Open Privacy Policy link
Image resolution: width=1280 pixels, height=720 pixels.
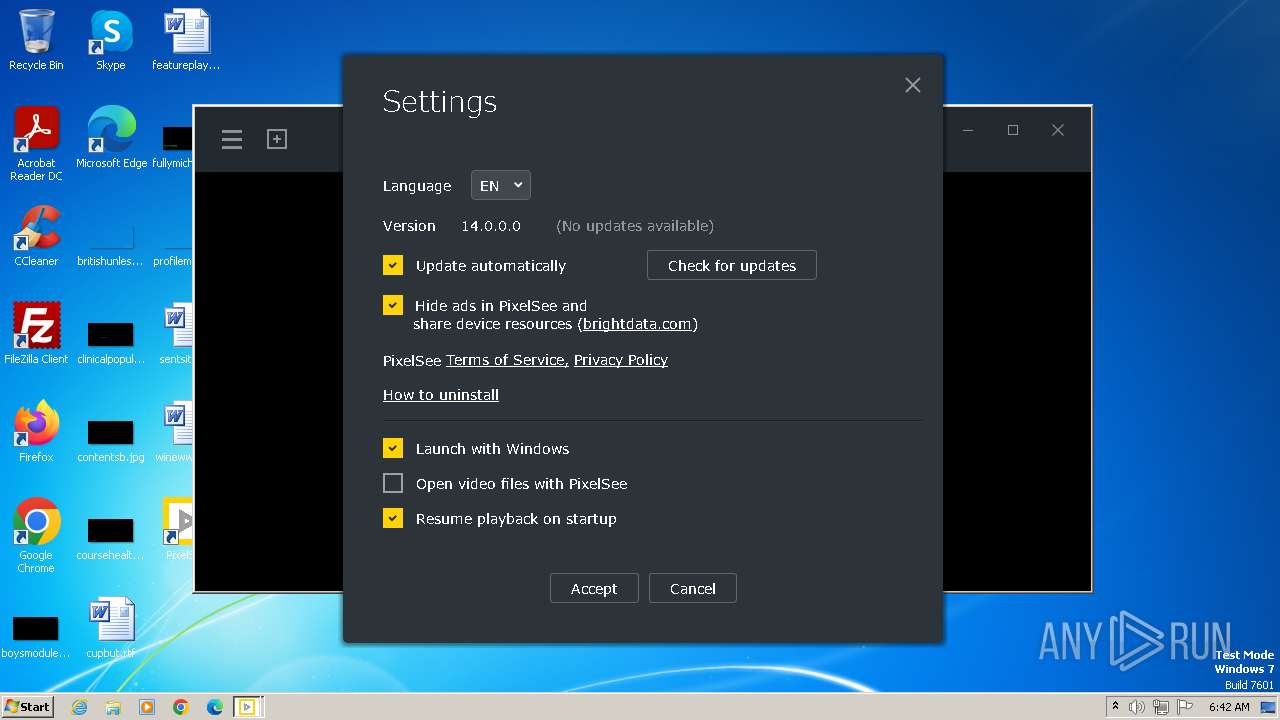point(621,360)
